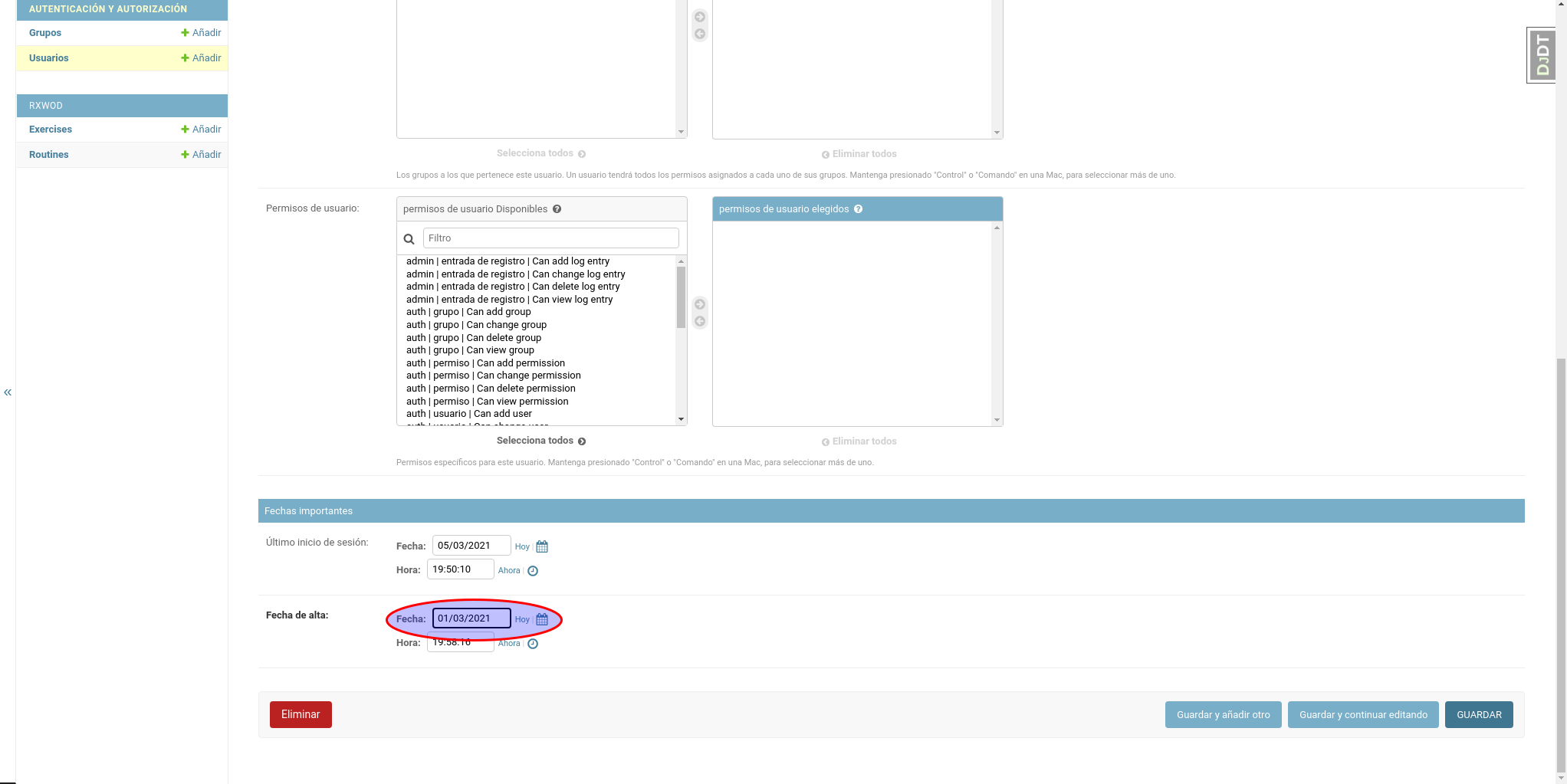This screenshot has height=784, width=1567.
Task: Open the Usuarios section in the sidebar
Action: coord(48,57)
